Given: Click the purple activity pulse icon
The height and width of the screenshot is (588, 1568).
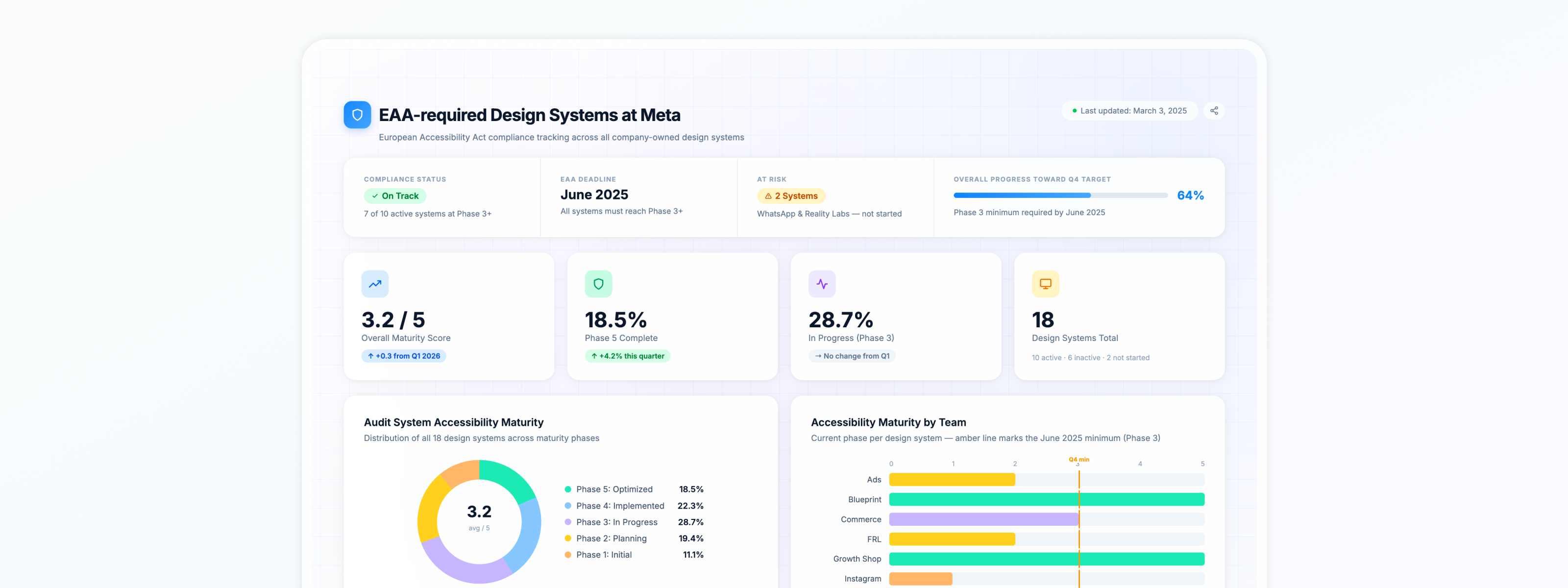Looking at the screenshot, I should tap(822, 284).
